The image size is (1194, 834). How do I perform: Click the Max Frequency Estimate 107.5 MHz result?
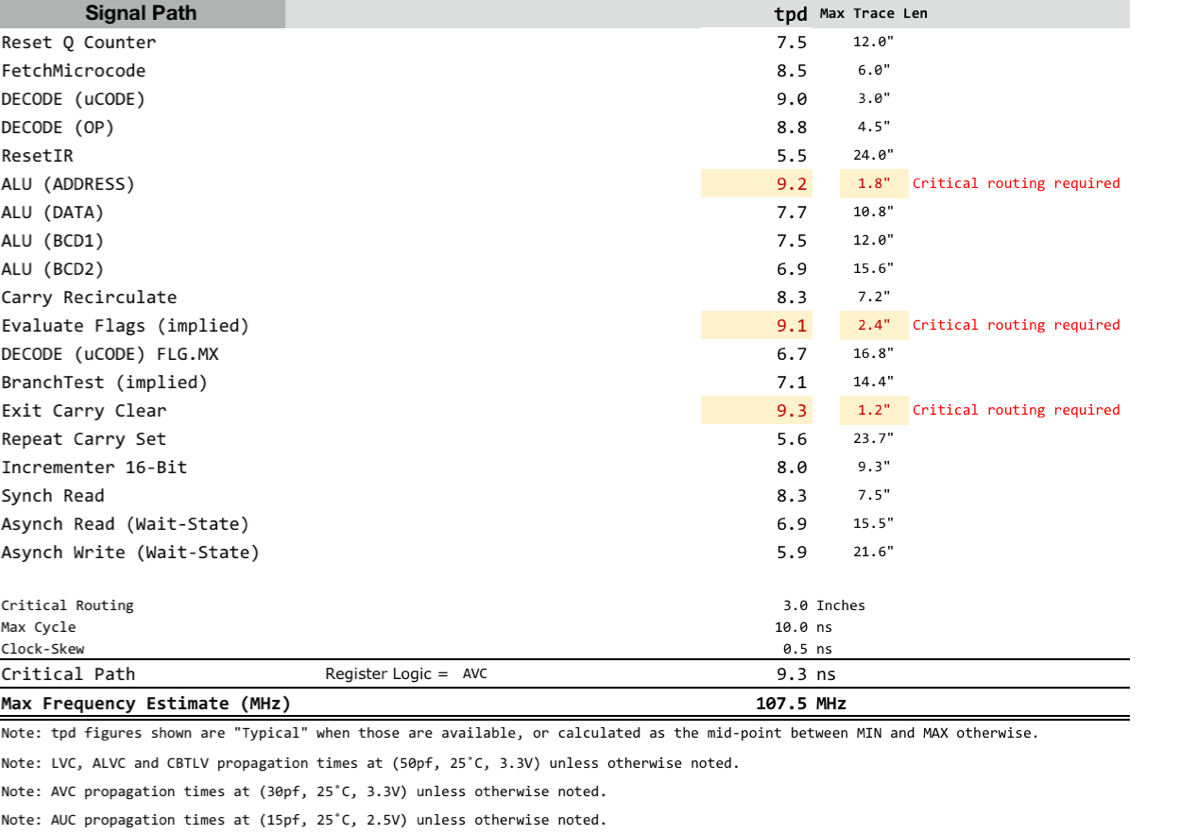(x=801, y=704)
